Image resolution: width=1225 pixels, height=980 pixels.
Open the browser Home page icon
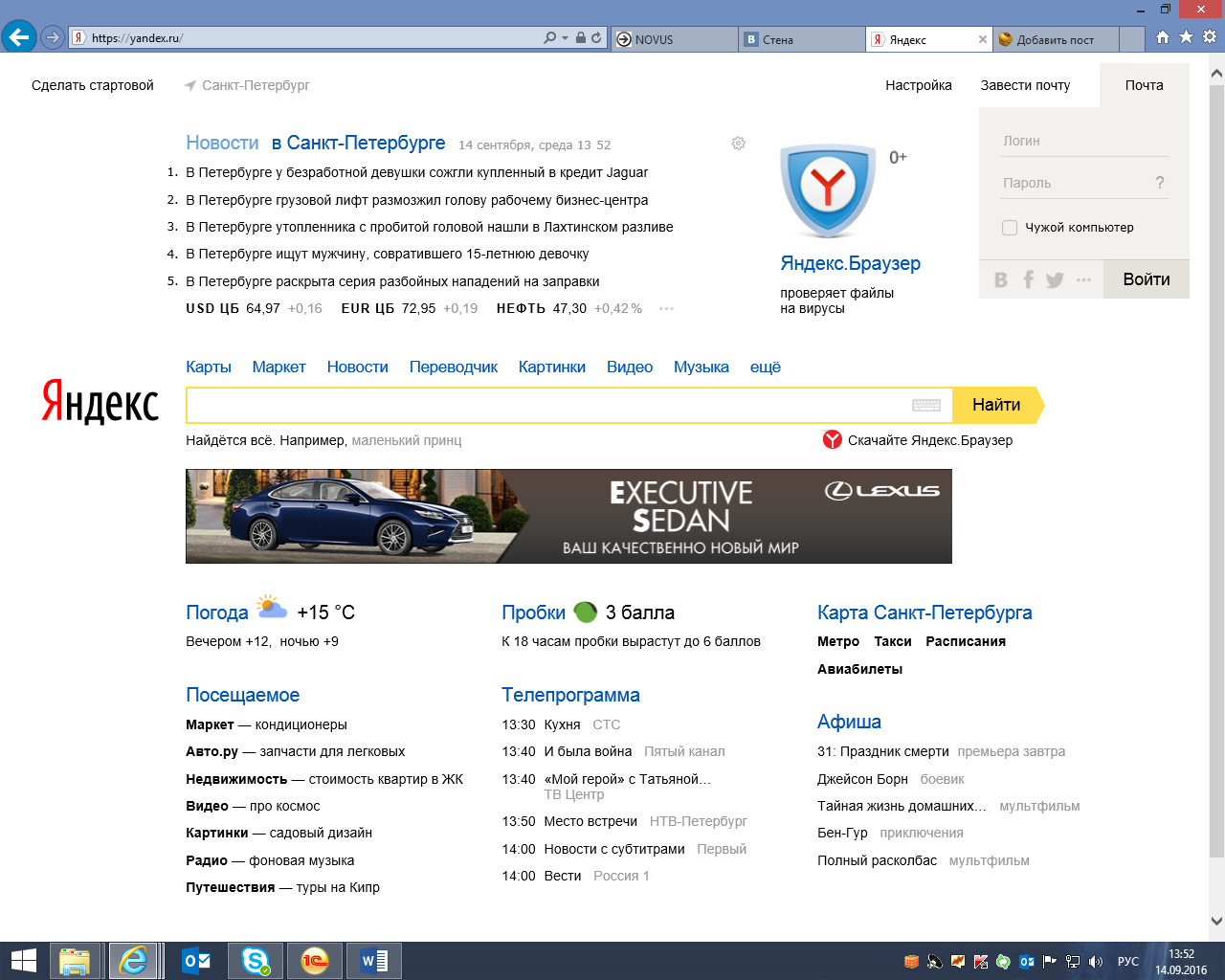(x=1162, y=37)
